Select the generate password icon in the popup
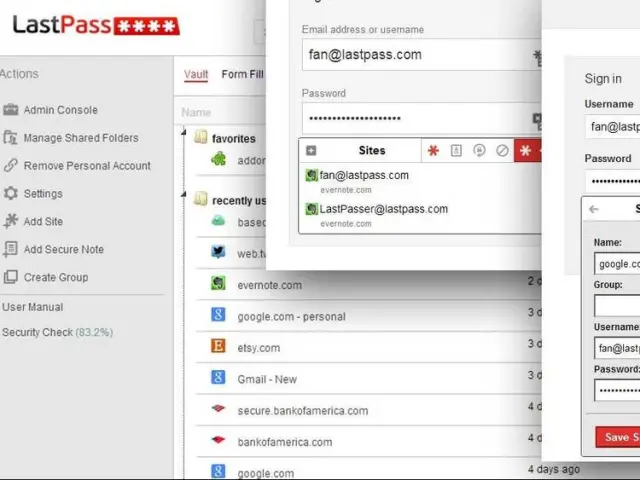 coord(479,151)
